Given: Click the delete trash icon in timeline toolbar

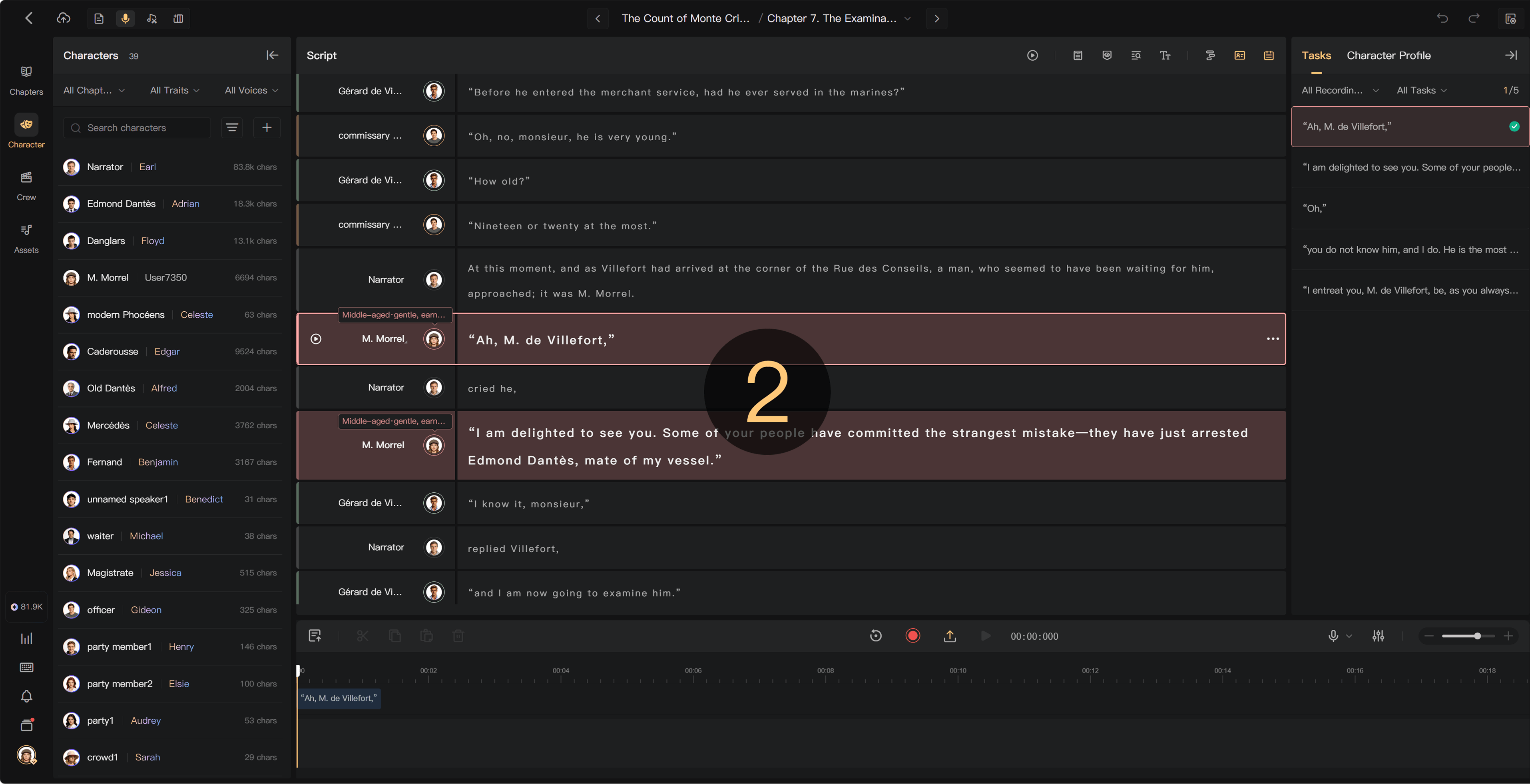Looking at the screenshot, I should click(x=458, y=636).
